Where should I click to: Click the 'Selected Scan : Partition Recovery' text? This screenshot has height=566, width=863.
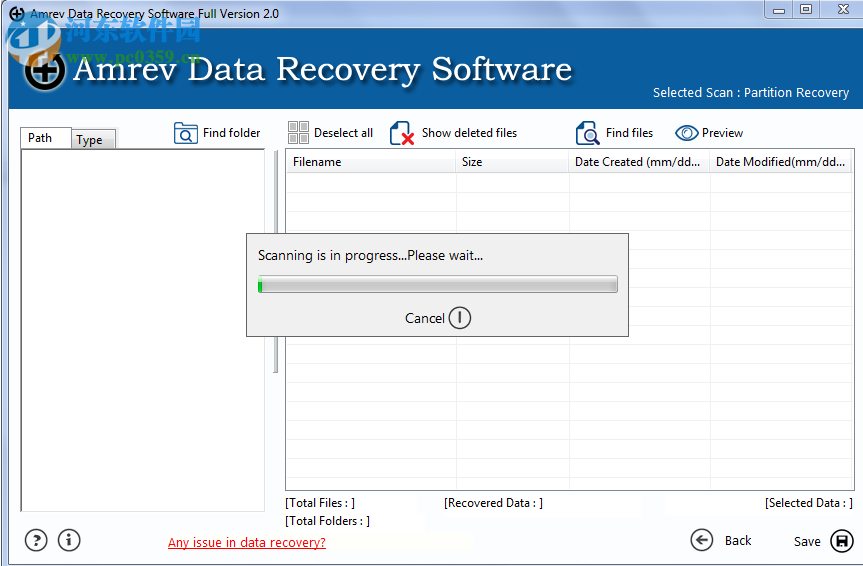[x=751, y=92]
